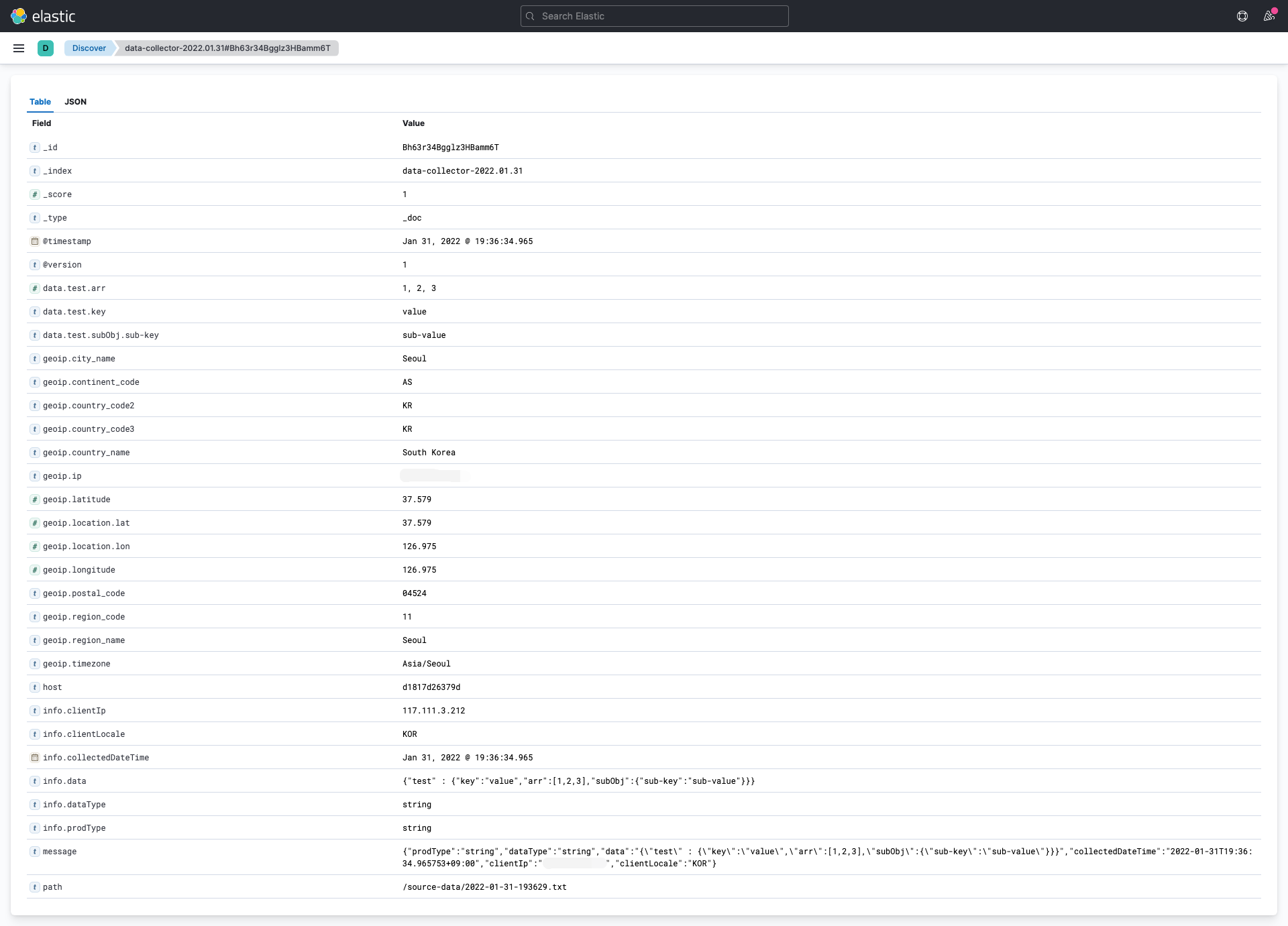The height and width of the screenshot is (926, 1288).
Task: Go back to the Discover breadcrumb
Action: click(89, 48)
